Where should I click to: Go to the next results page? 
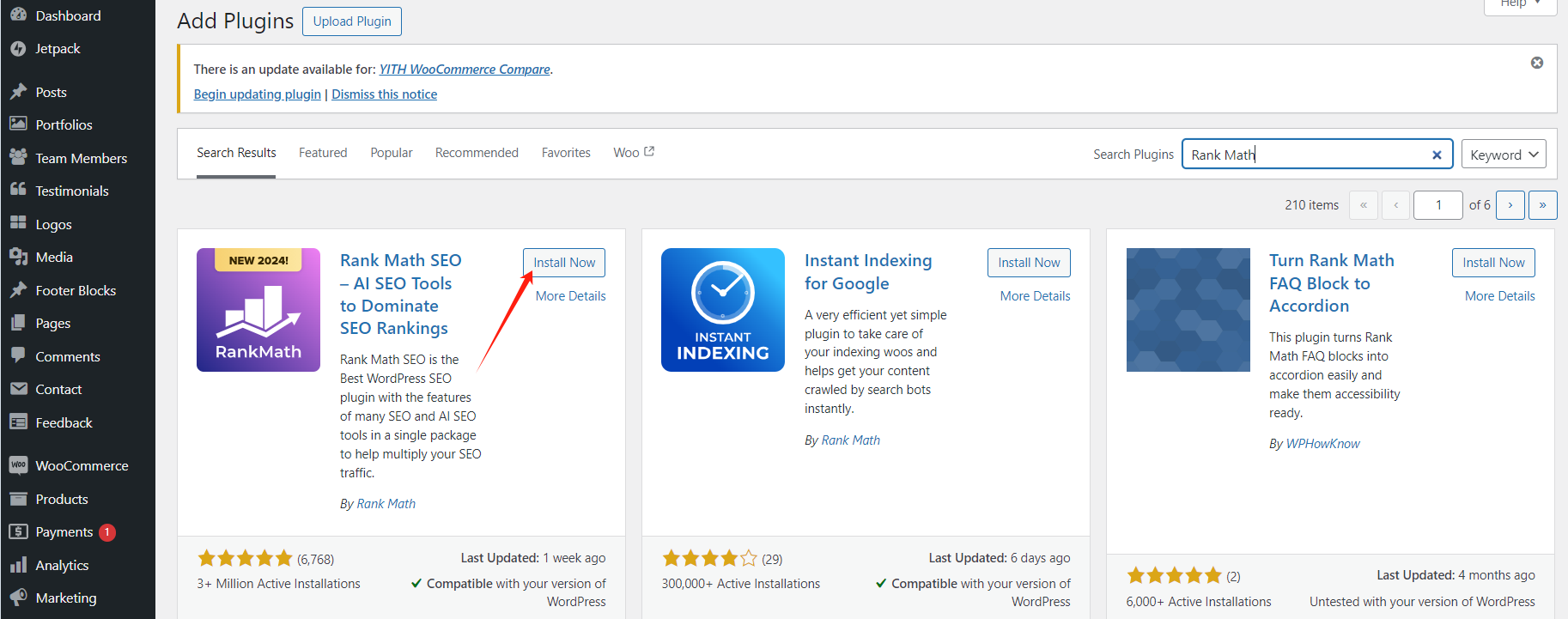click(x=1510, y=205)
